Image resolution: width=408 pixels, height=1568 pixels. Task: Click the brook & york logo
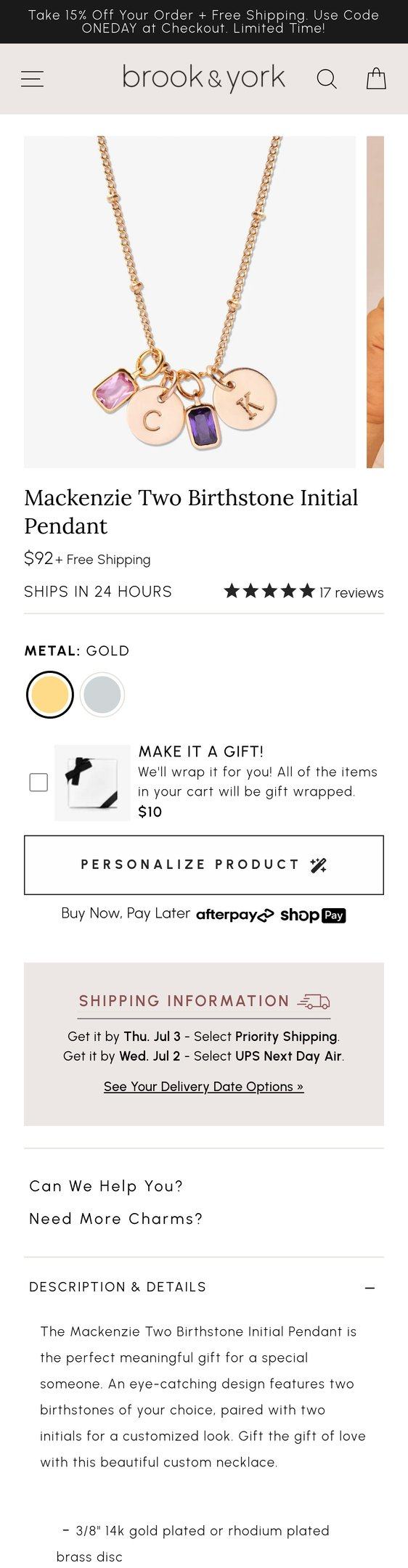tap(204, 78)
